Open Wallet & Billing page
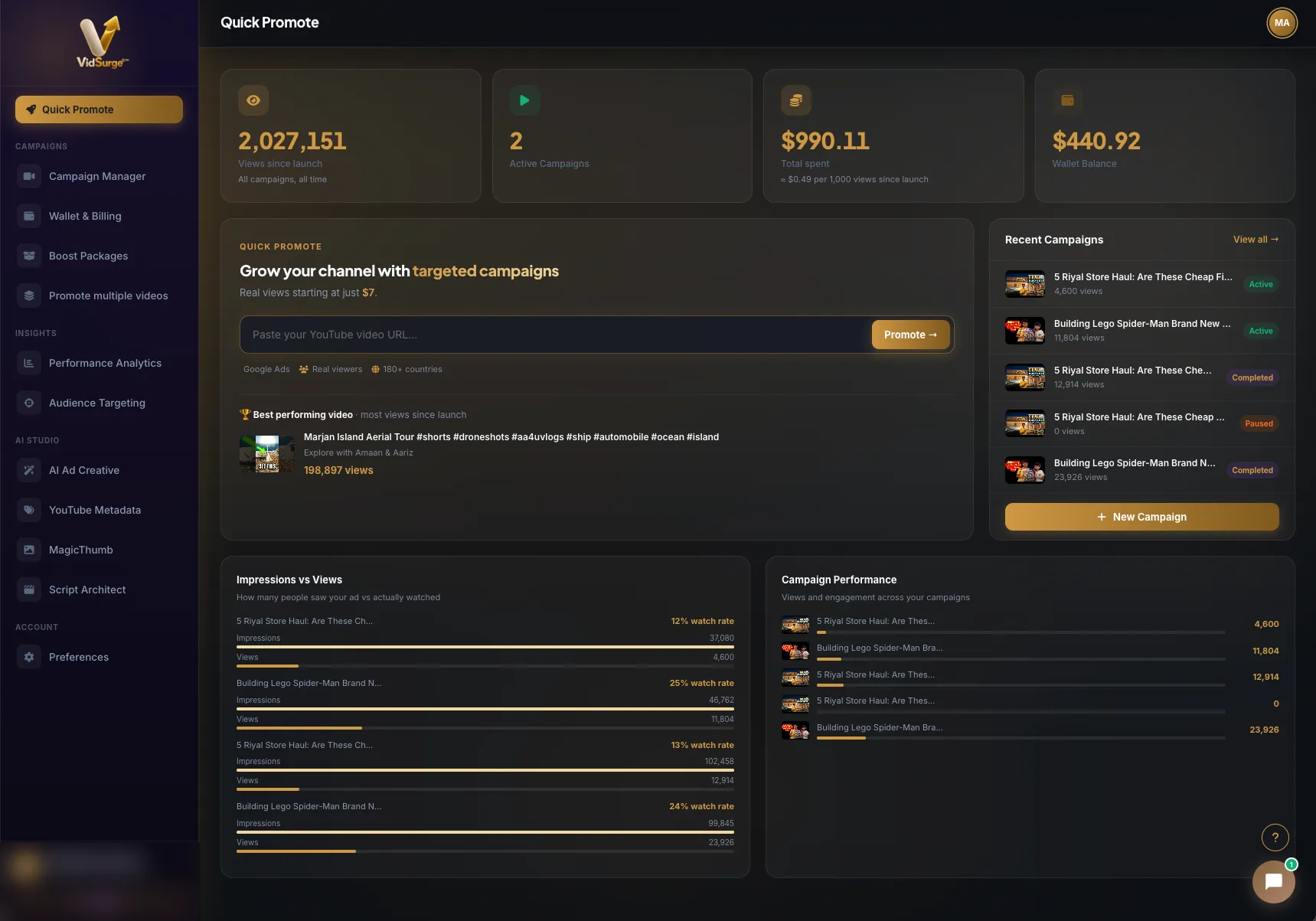 [99, 216]
